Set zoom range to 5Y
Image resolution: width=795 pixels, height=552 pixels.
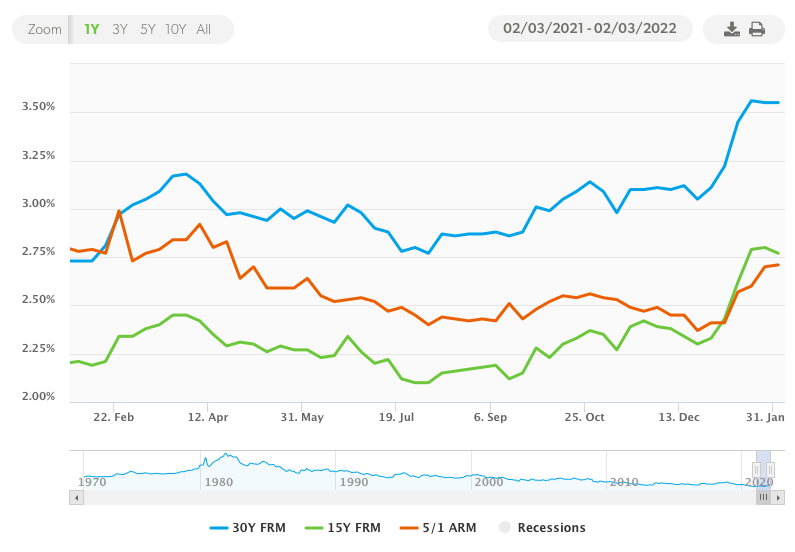pos(147,29)
